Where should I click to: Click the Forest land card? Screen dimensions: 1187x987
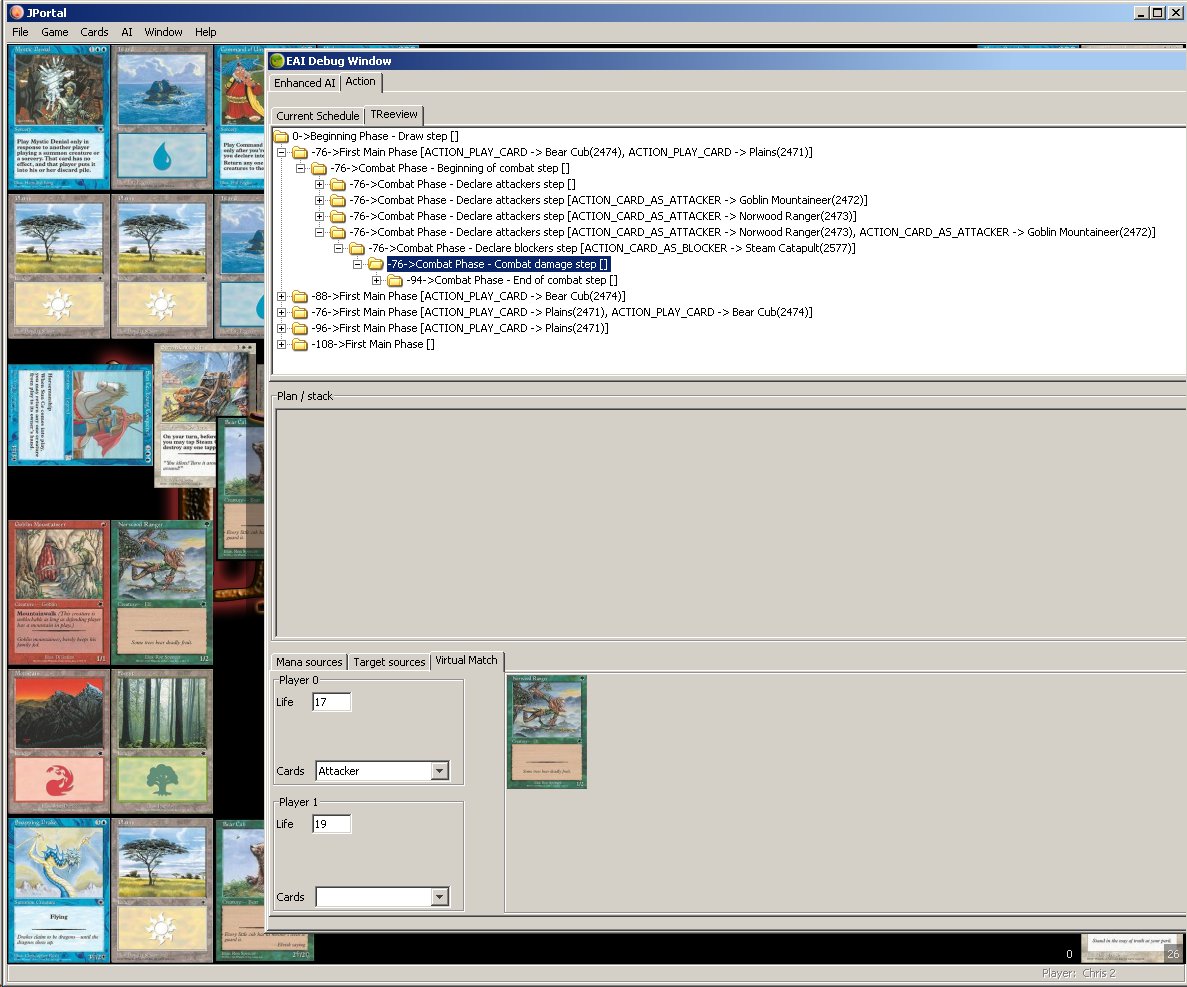(x=163, y=740)
